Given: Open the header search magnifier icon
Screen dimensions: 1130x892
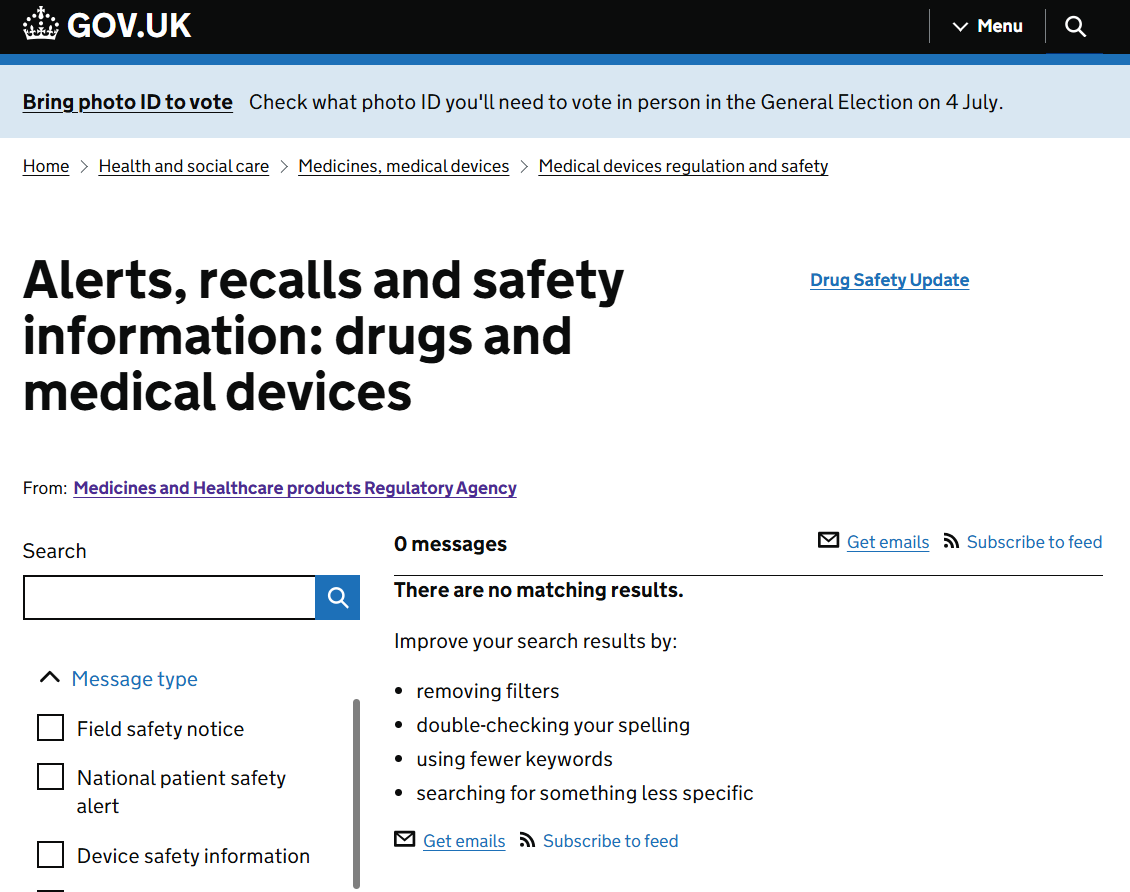Looking at the screenshot, I should point(1075,27).
